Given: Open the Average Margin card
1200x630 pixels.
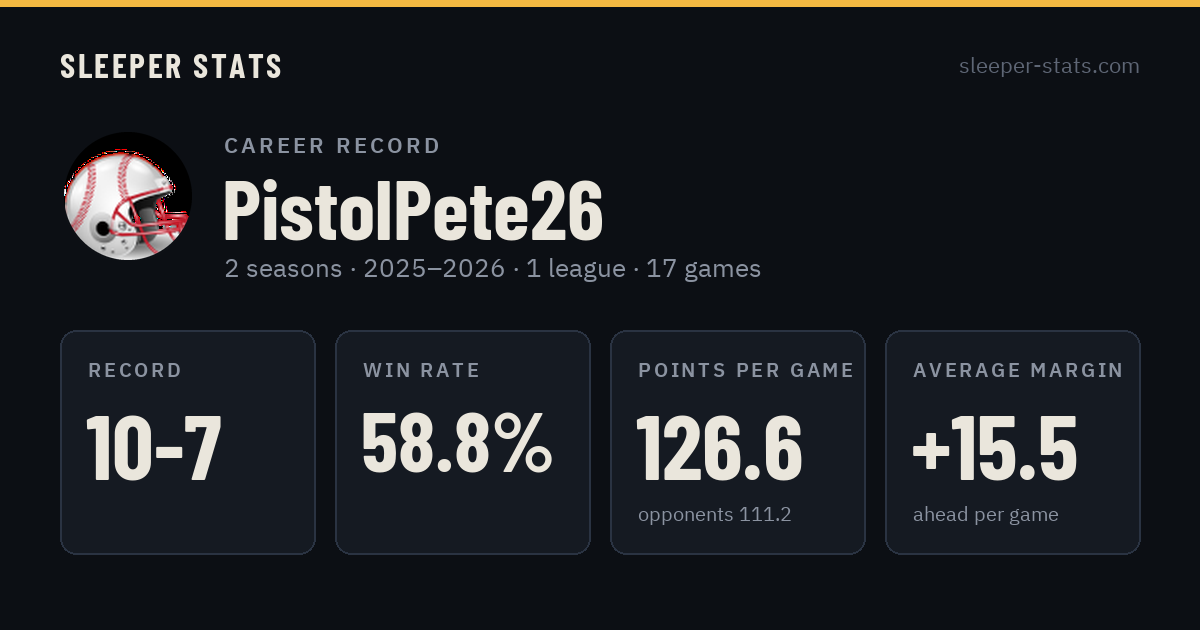Looking at the screenshot, I should pyautogui.click(x=1013, y=442).
